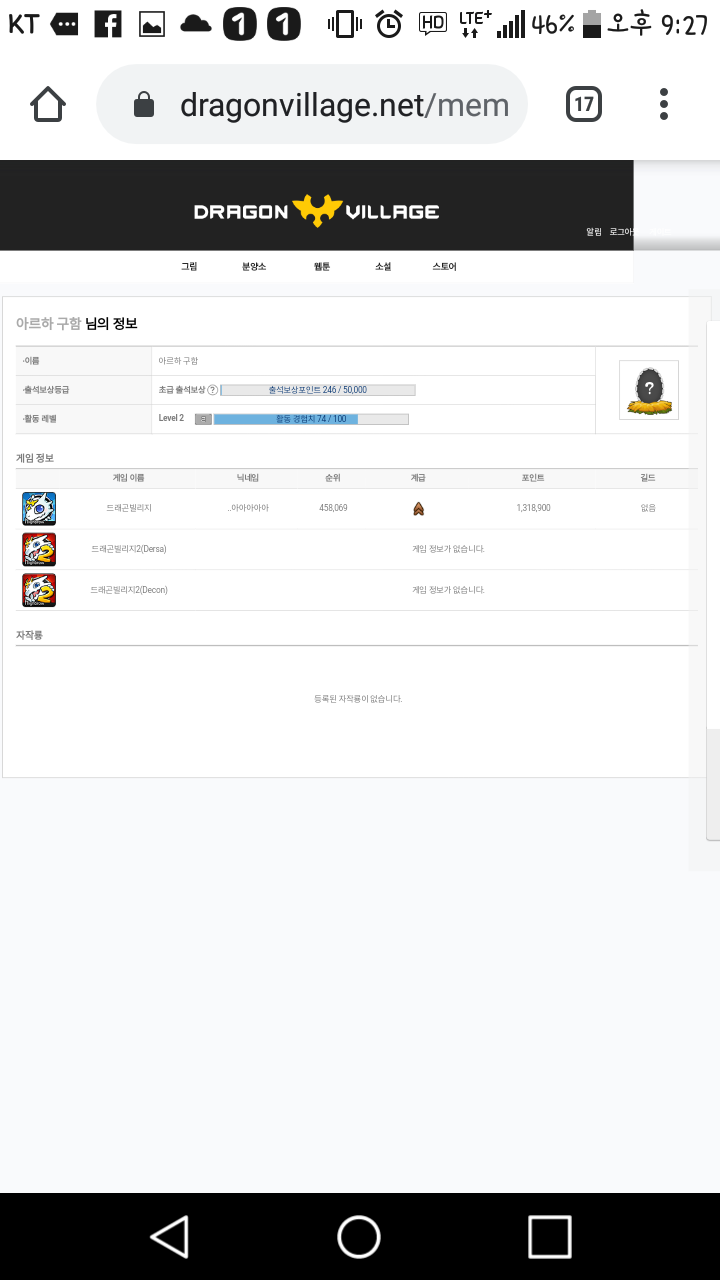Click the 활동 경험치 74 / 100 progress bar
This screenshot has width=720, height=1280.
[x=311, y=419]
